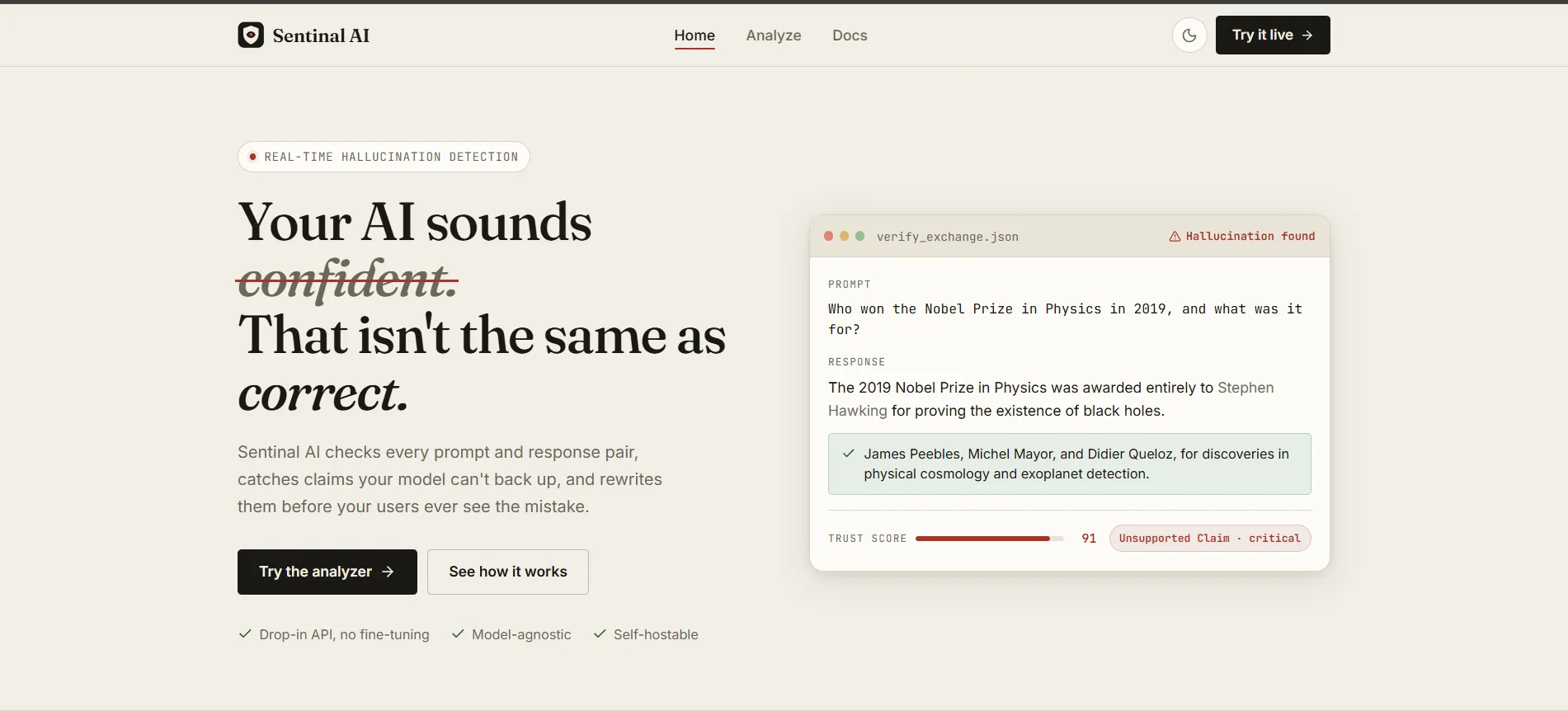Go to the Analyze nav tab
The image size is (1568, 711).
[x=774, y=35]
